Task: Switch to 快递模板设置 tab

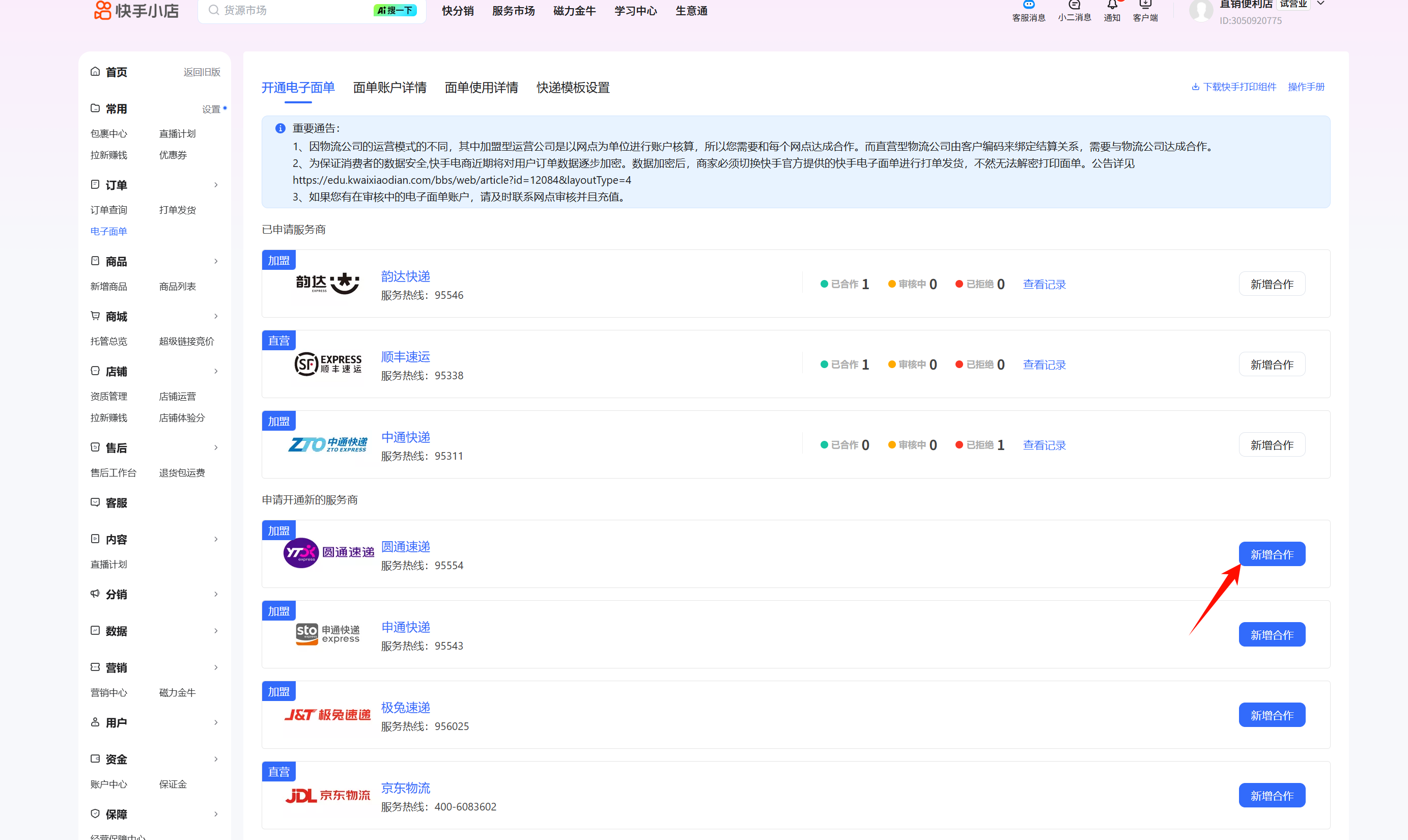Action: [x=573, y=88]
